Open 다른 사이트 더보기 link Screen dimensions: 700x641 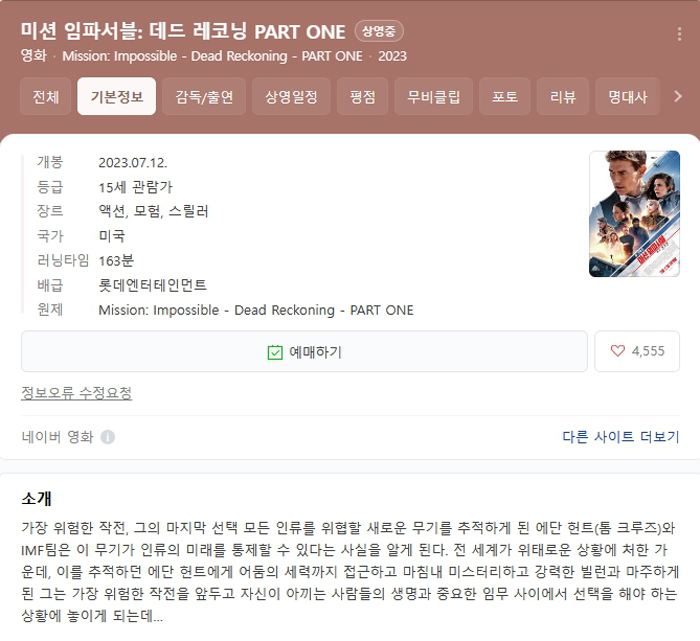621,436
